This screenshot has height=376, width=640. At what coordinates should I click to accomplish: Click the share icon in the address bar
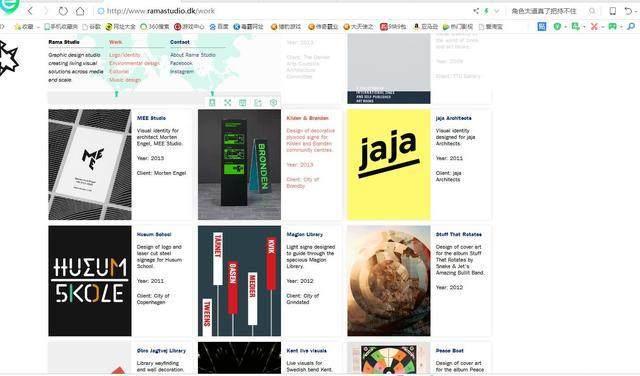[x=476, y=11]
